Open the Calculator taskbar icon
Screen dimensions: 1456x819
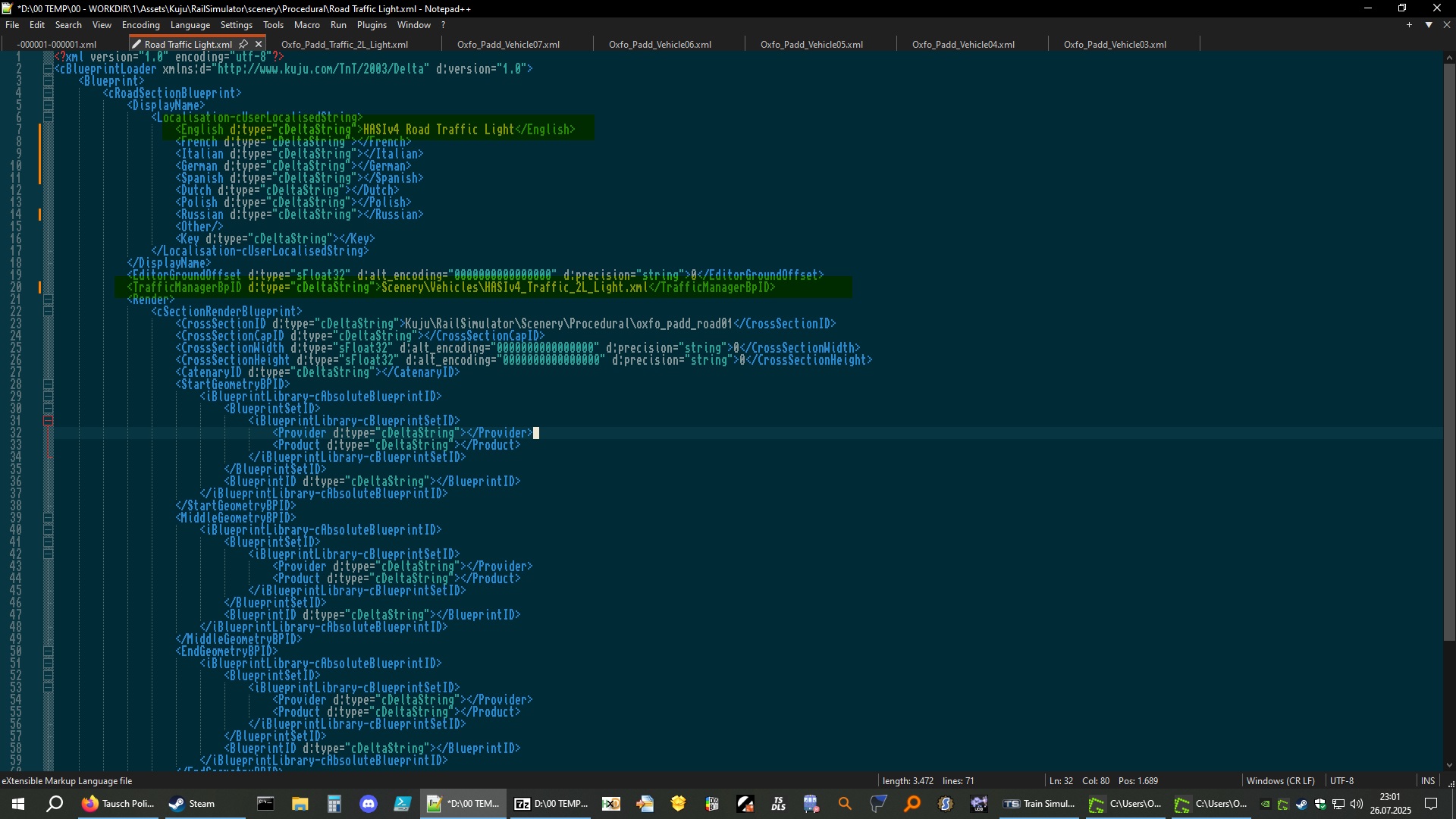click(x=334, y=804)
